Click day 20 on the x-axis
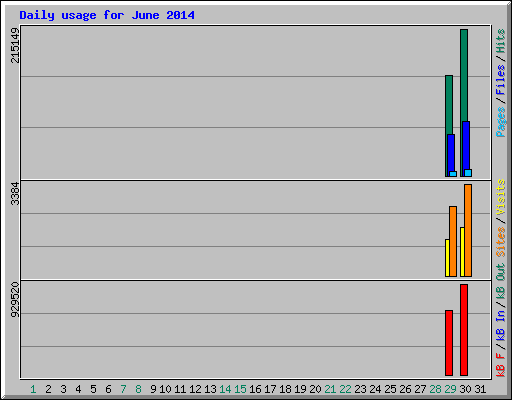Image resolution: width=512 pixels, height=400 pixels. [x=315, y=389]
